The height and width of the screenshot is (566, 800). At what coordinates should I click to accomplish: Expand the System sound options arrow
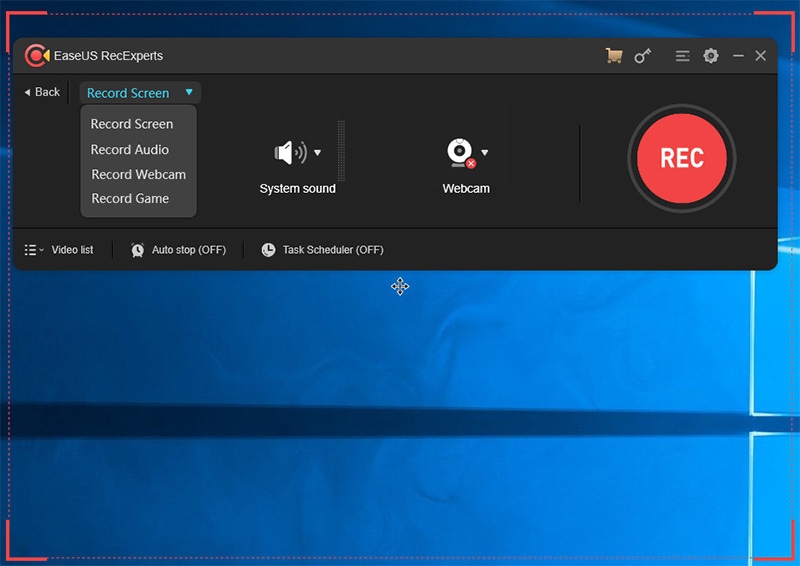tap(317, 152)
